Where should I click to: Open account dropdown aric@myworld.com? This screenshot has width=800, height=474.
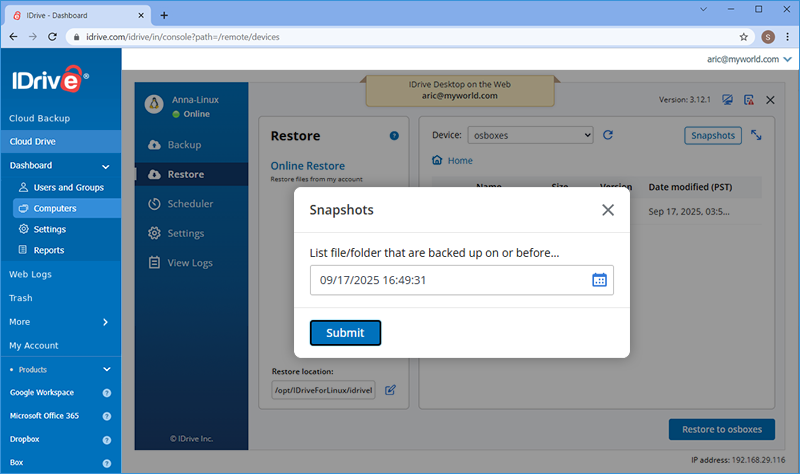(x=749, y=59)
